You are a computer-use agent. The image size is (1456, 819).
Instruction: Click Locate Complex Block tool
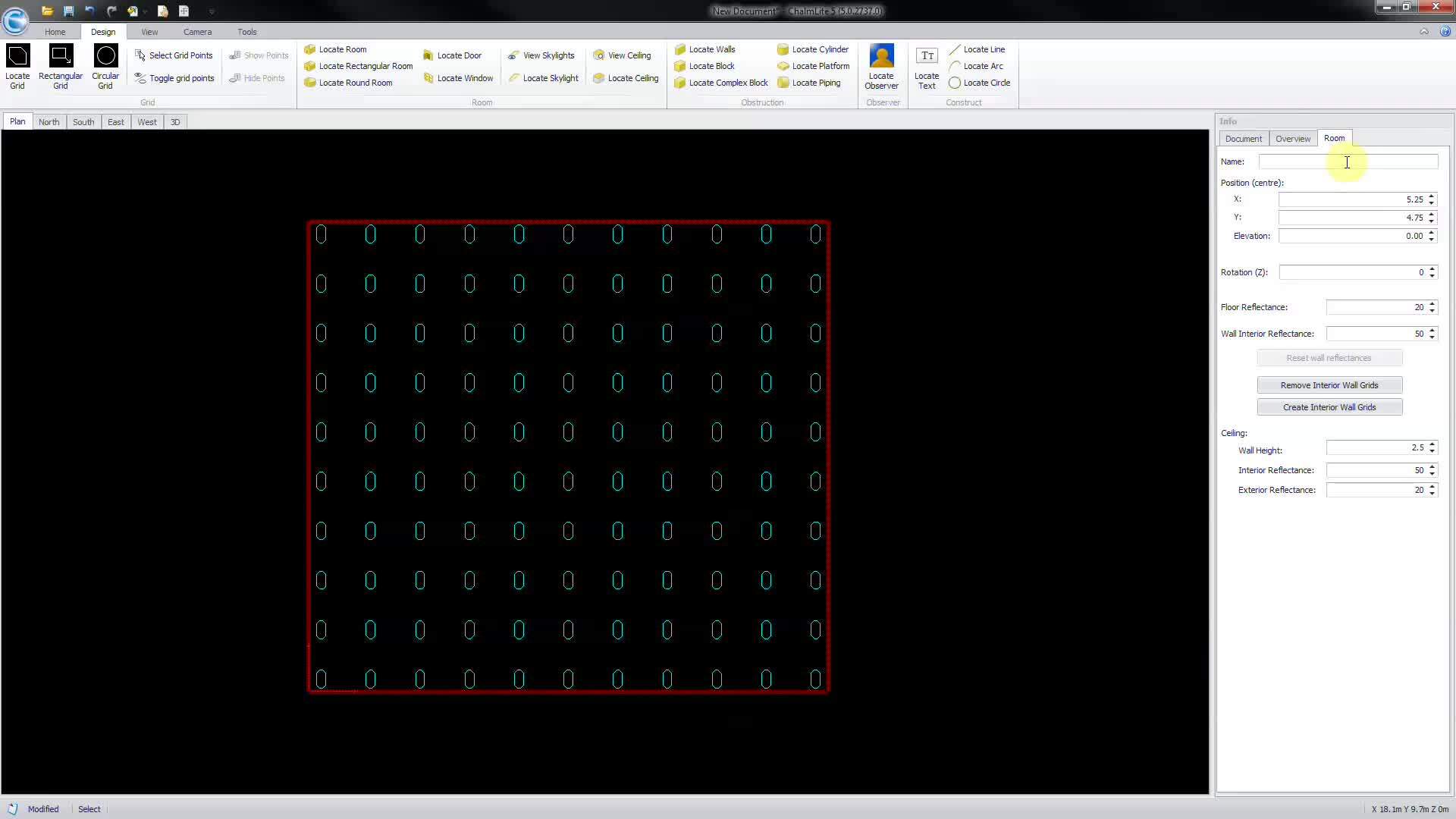pyautogui.click(x=721, y=83)
